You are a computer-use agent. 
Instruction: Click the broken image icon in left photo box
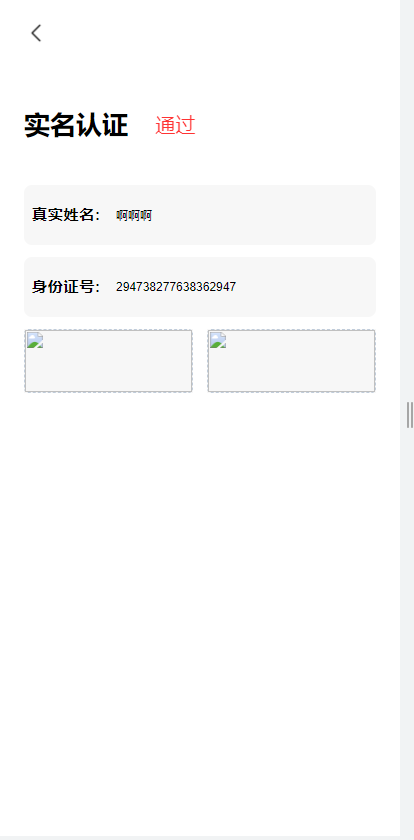[x=35, y=341]
